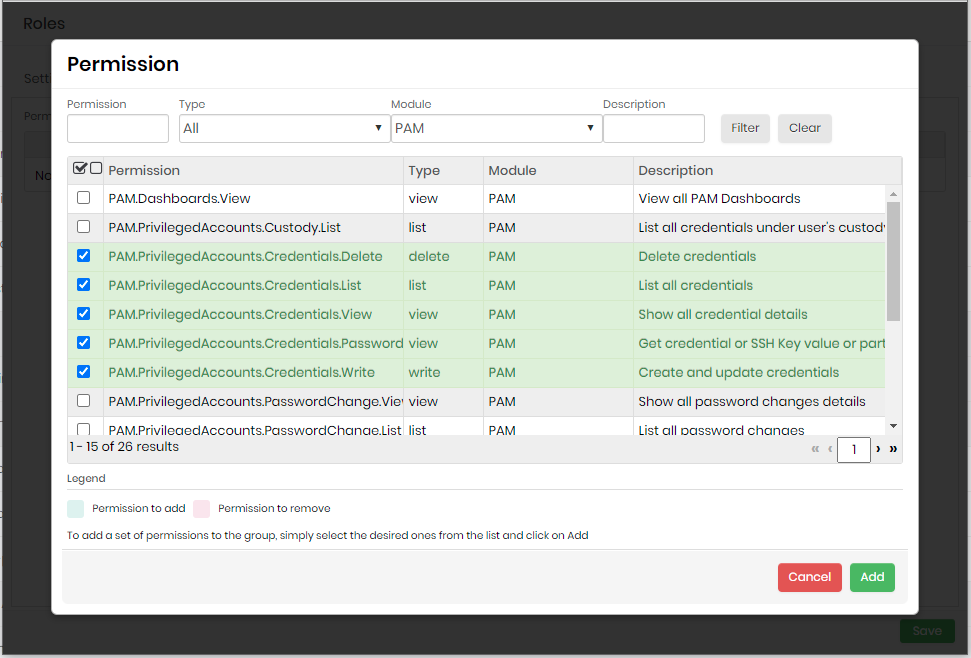The image size is (971, 658).
Task: Click the 'Permission to add' green legend swatch
Action: tap(76, 509)
